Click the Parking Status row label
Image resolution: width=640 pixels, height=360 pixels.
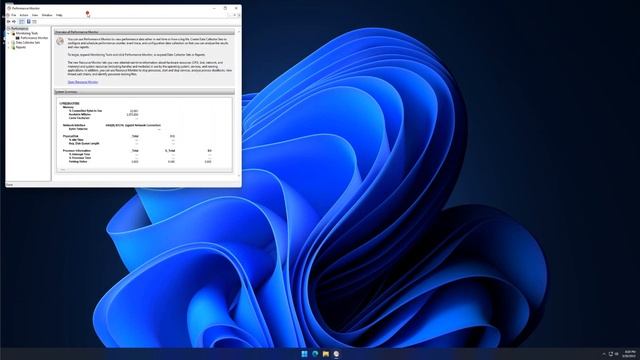click(78, 162)
